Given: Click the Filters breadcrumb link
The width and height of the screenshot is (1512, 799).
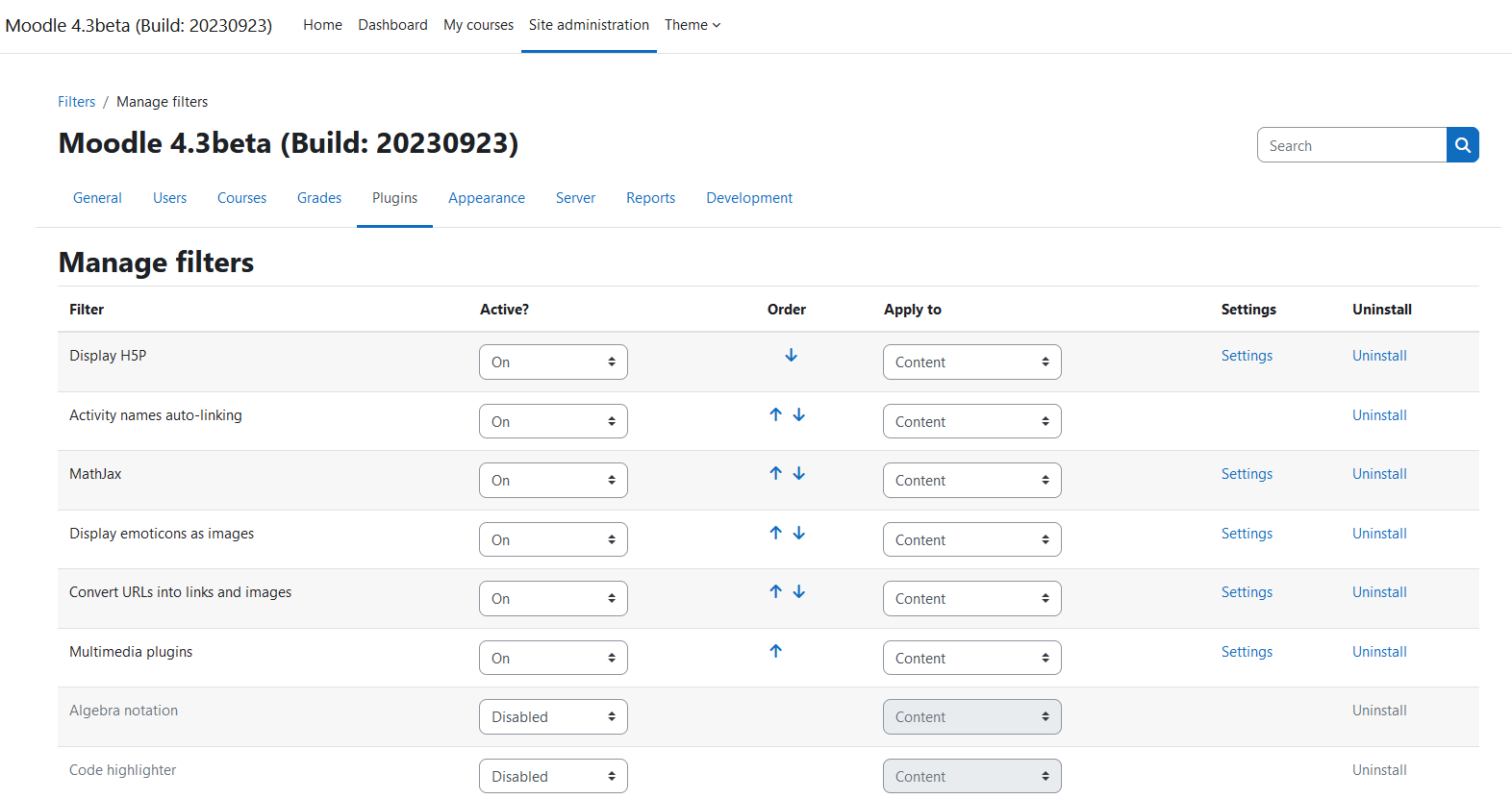Looking at the screenshot, I should [76, 102].
